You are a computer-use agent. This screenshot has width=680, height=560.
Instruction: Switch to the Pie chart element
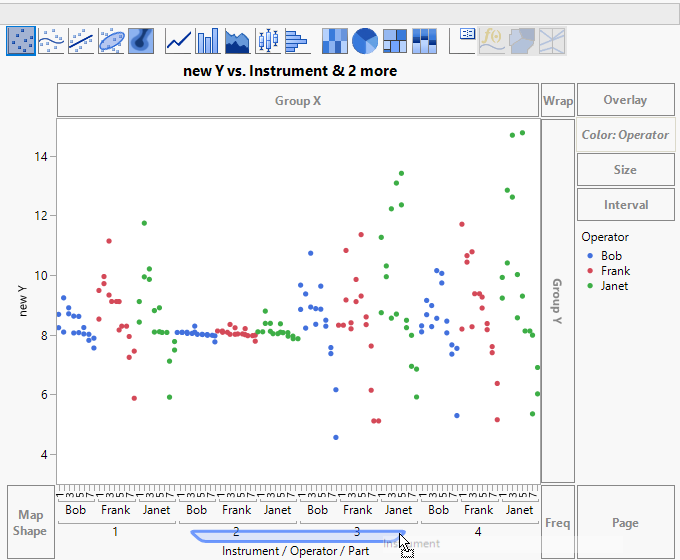(x=365, y=40)
